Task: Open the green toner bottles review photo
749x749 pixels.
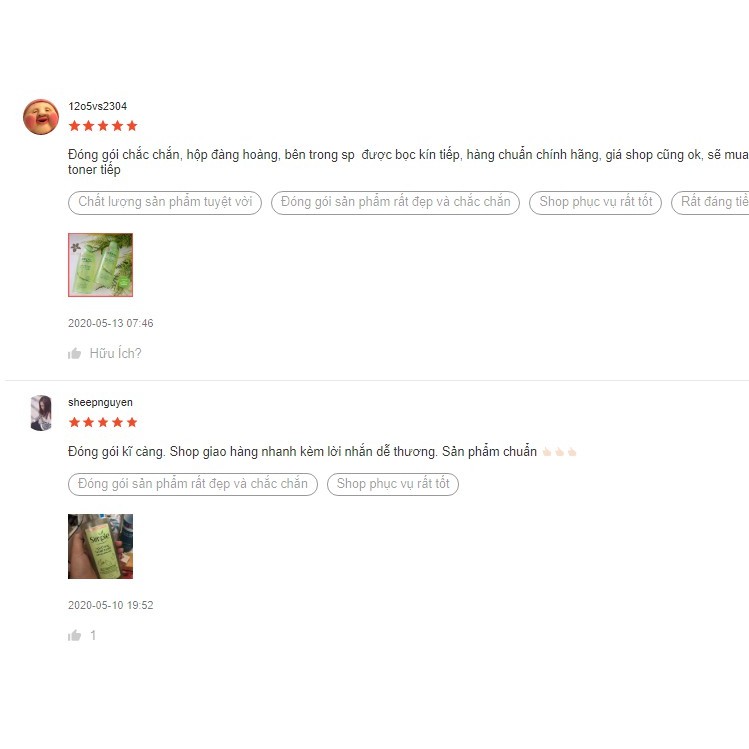Action: (x=100, y=265)
